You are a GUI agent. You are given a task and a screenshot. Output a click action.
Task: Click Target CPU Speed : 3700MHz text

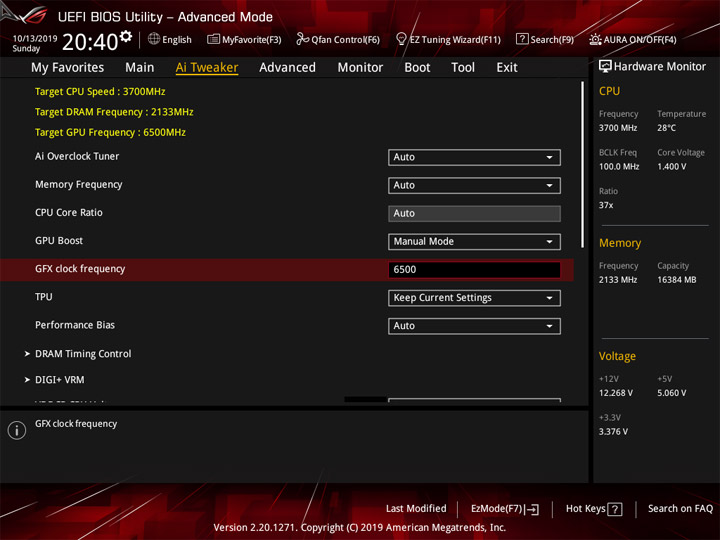click(100, 91)
